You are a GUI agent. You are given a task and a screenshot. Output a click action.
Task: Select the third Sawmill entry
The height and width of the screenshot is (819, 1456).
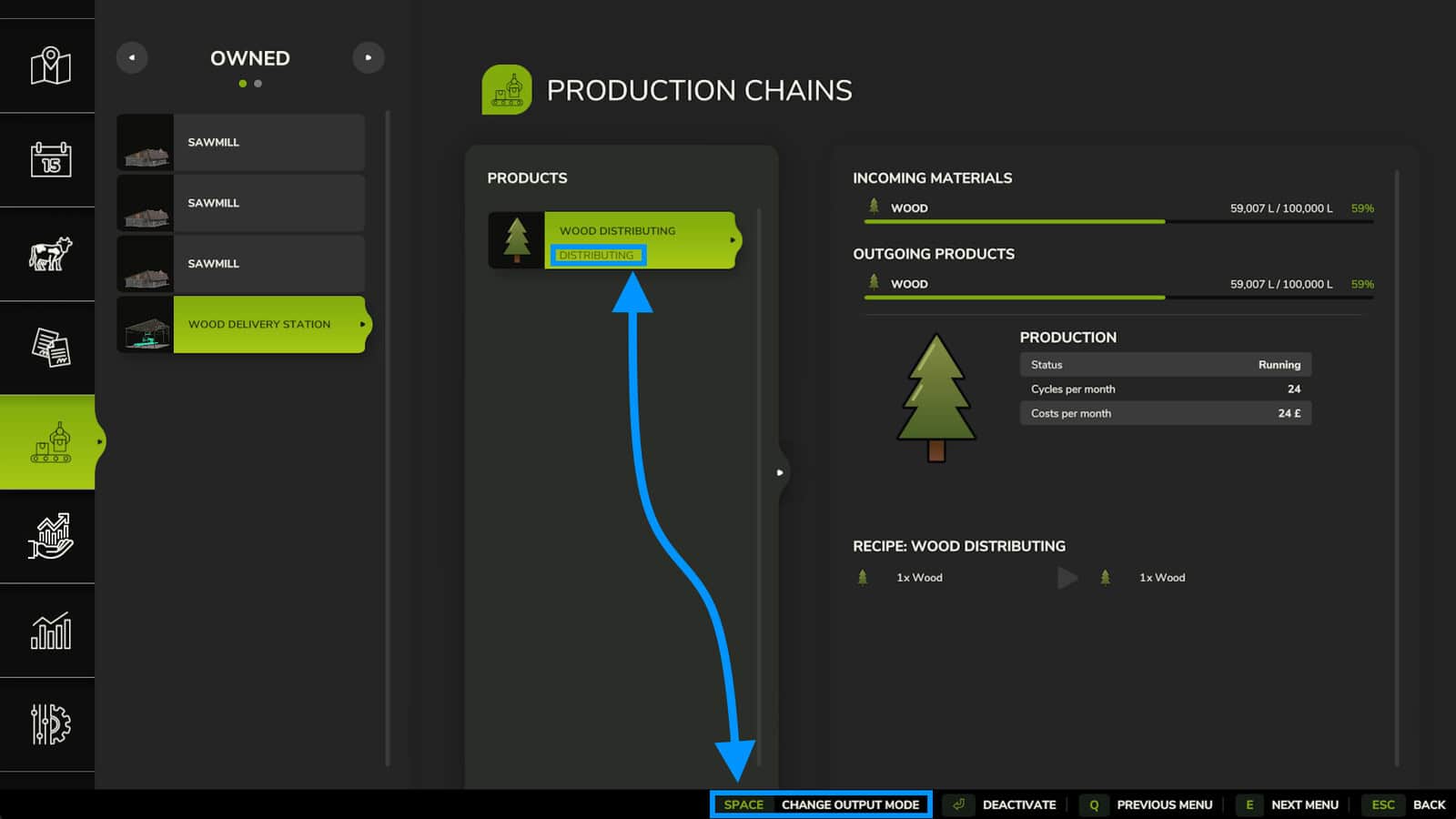[x=241, y=264]
